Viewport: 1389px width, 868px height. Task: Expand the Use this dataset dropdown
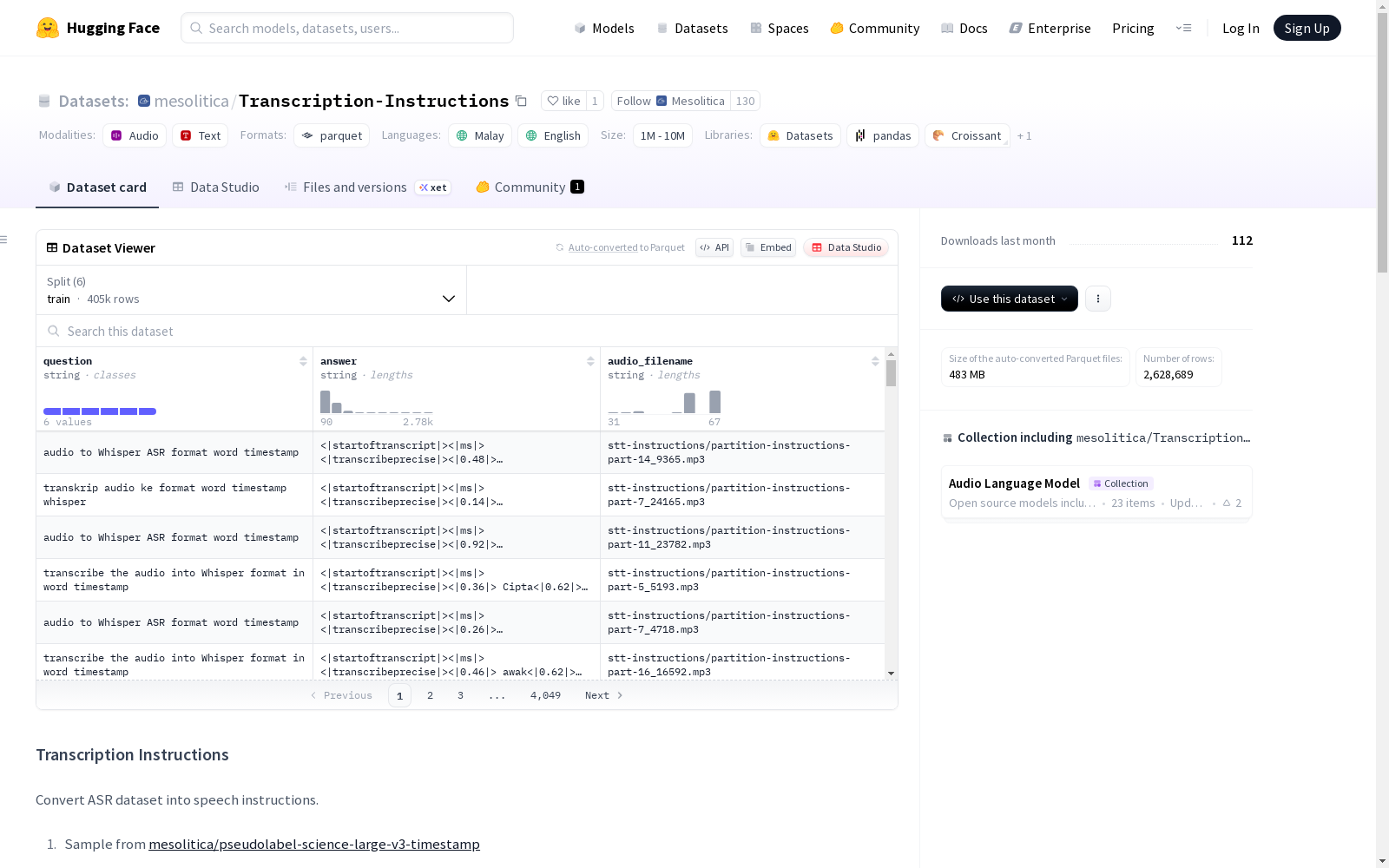pos(1010,299)
